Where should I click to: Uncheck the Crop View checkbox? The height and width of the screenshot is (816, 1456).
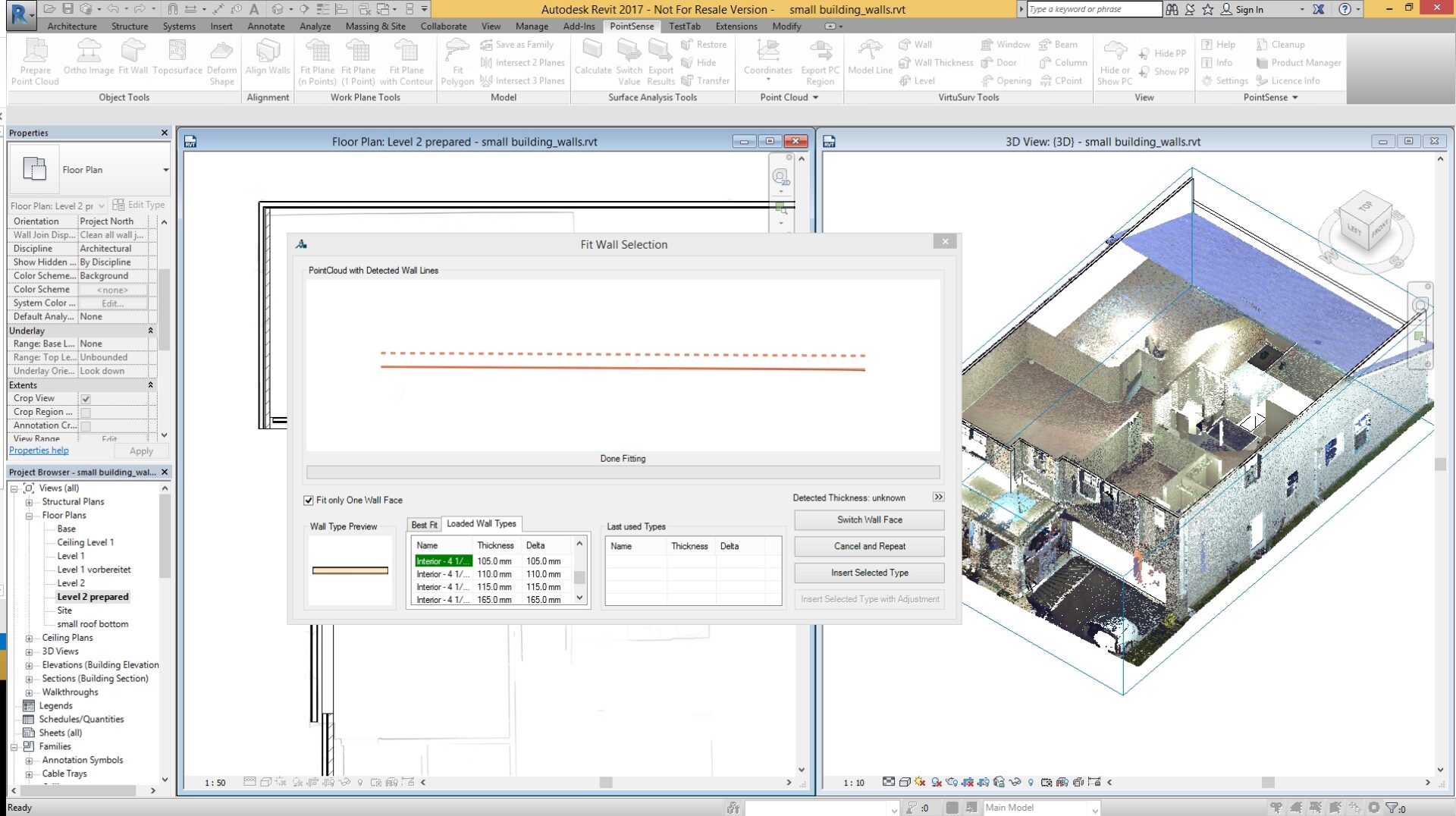coord(86,399)
